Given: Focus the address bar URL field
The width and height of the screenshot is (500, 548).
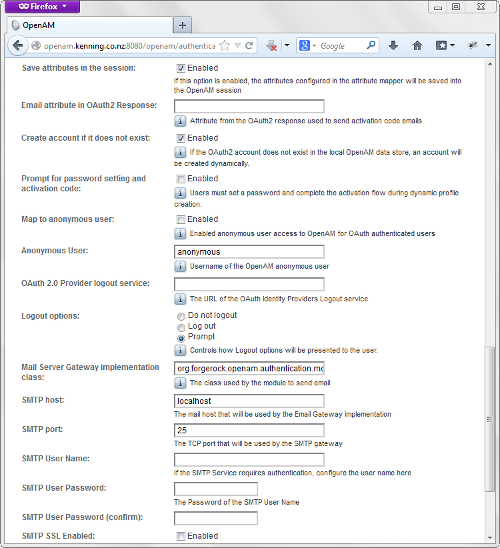Looking at the screenshot, I should coord(129,46).
